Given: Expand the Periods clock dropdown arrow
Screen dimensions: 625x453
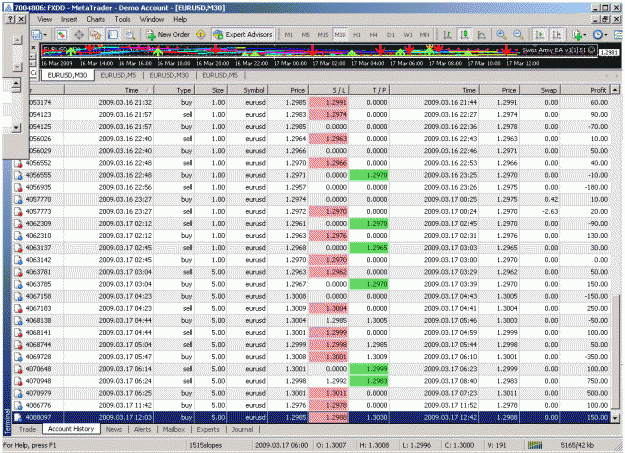Looking at the screenshot, I should point(605,35).
